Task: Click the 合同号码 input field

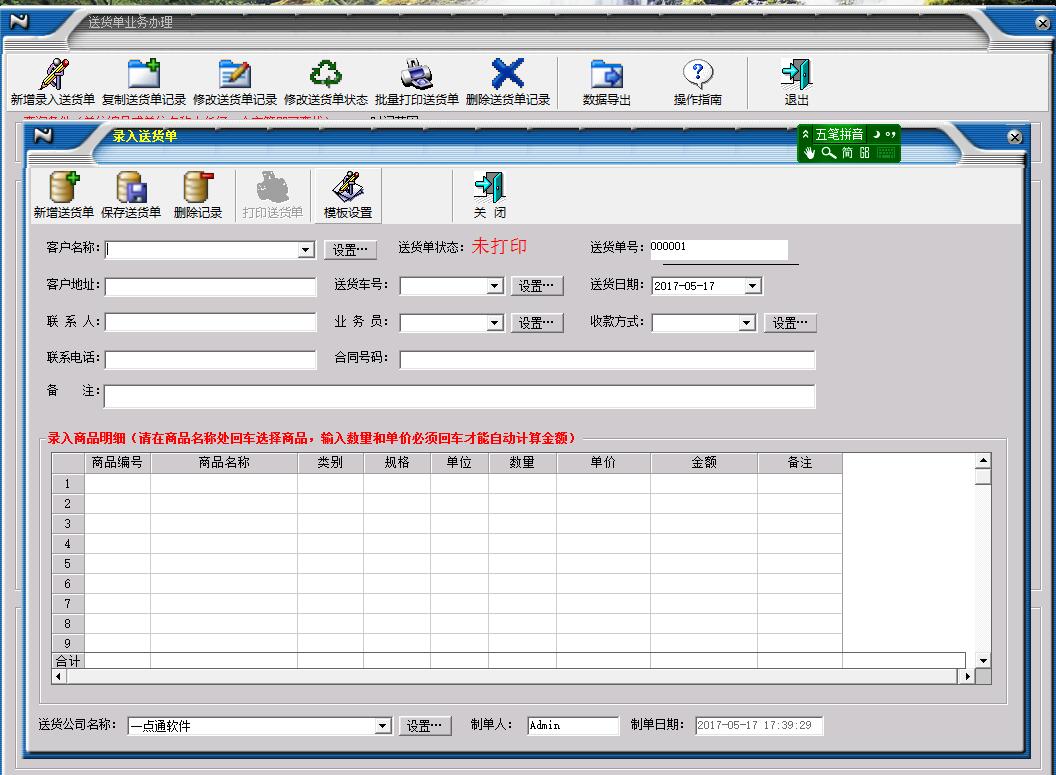Action: tap(607, 360)
